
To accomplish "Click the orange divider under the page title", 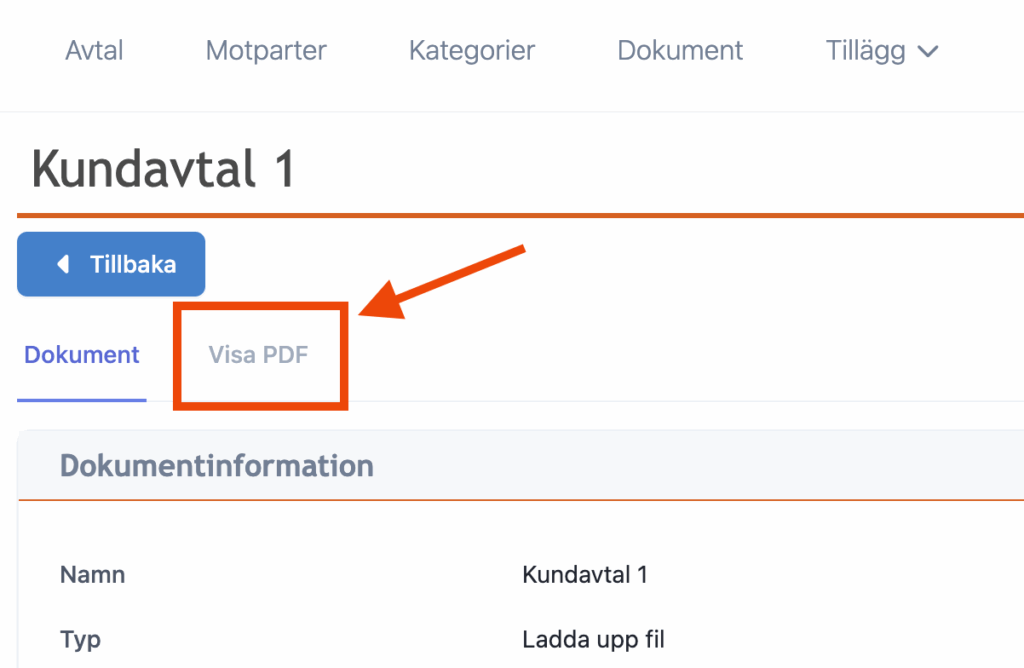I will tap(520, 214).
